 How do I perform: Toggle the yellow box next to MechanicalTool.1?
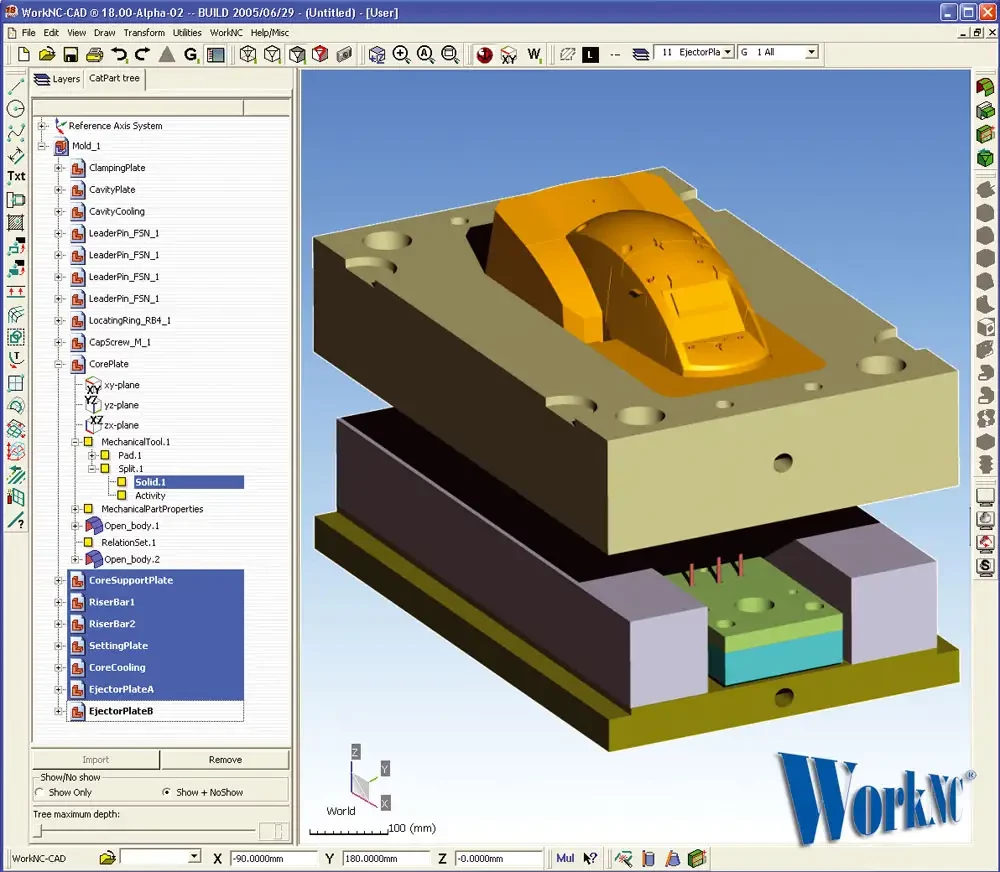click(x=89, y=441)
